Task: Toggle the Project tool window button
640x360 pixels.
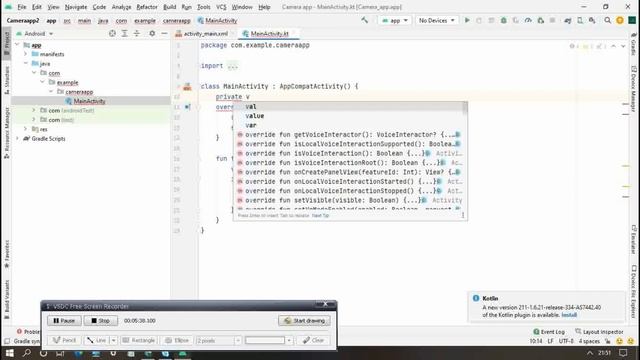Action: 6,43
